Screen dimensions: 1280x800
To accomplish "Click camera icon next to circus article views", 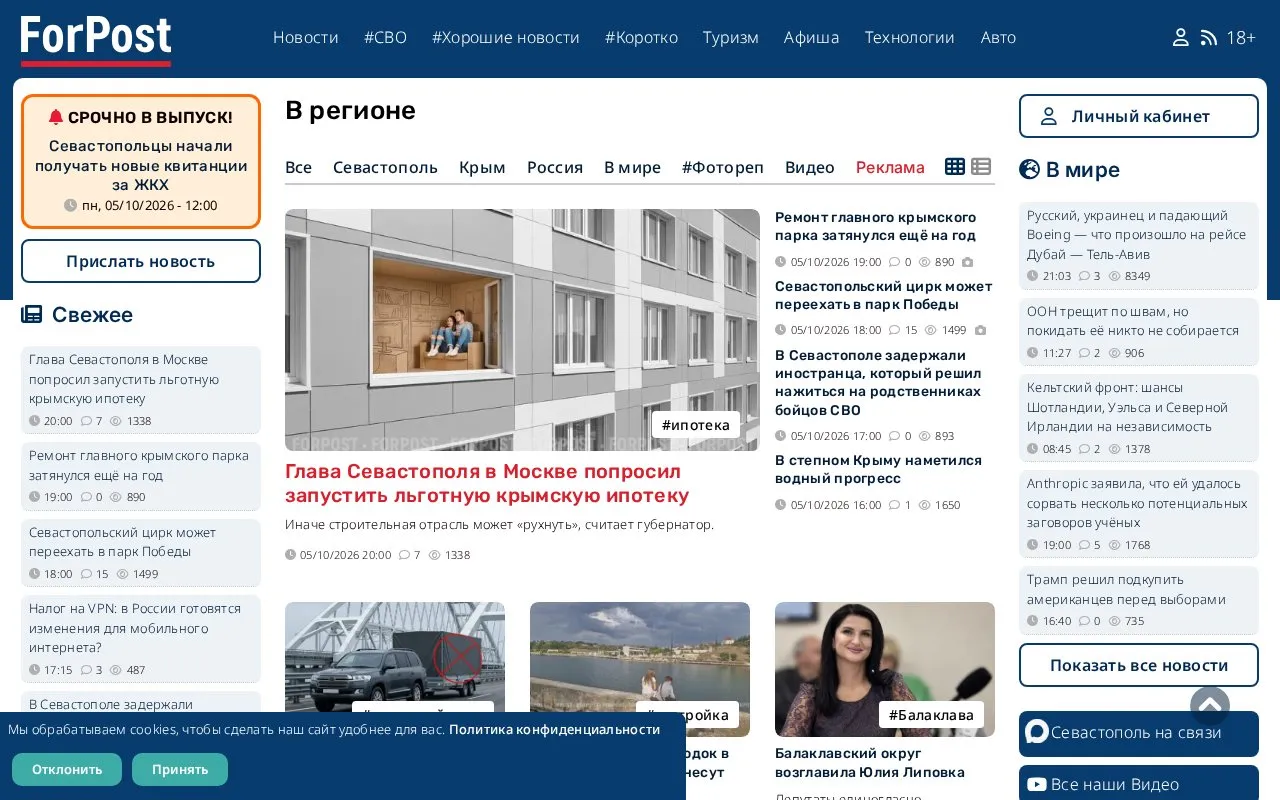I will 980,330.
